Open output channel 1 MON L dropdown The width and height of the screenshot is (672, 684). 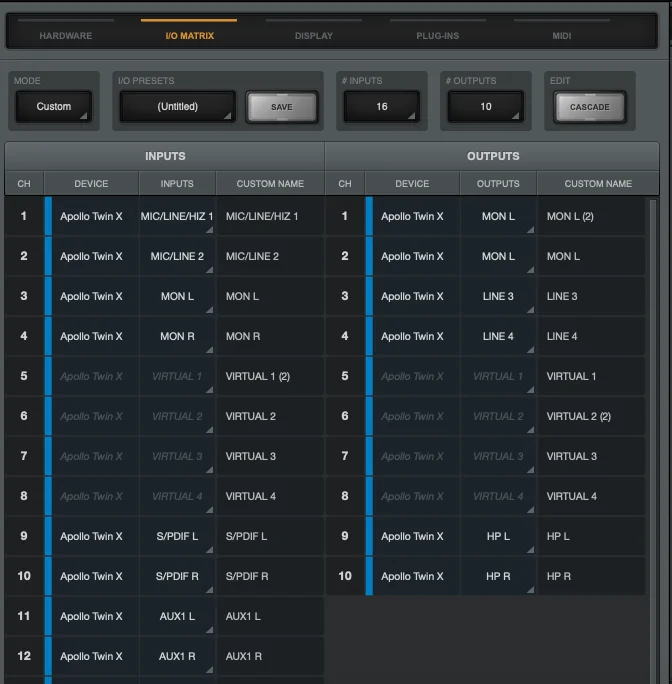498,216
